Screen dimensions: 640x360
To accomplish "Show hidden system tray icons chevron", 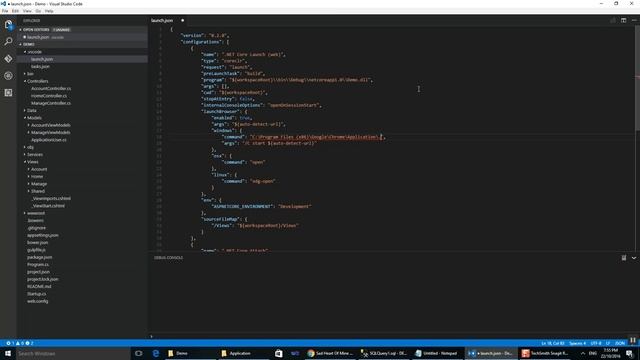I will coord(583,353).
